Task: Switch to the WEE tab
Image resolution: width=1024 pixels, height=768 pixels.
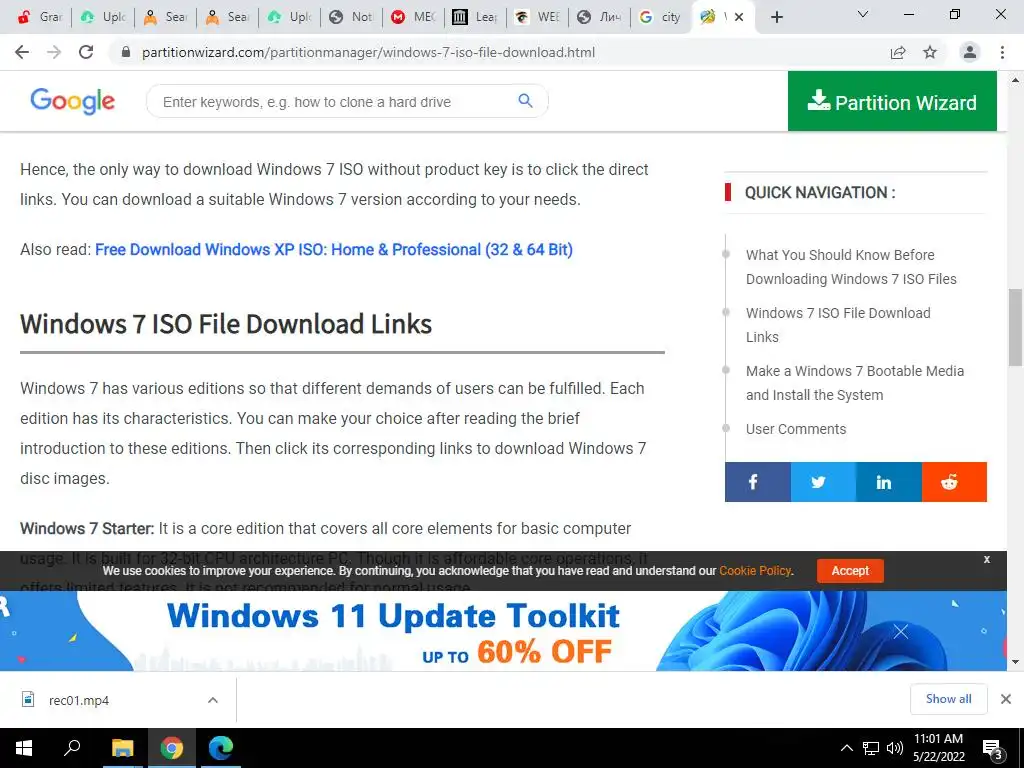Action: coord(537,17)
